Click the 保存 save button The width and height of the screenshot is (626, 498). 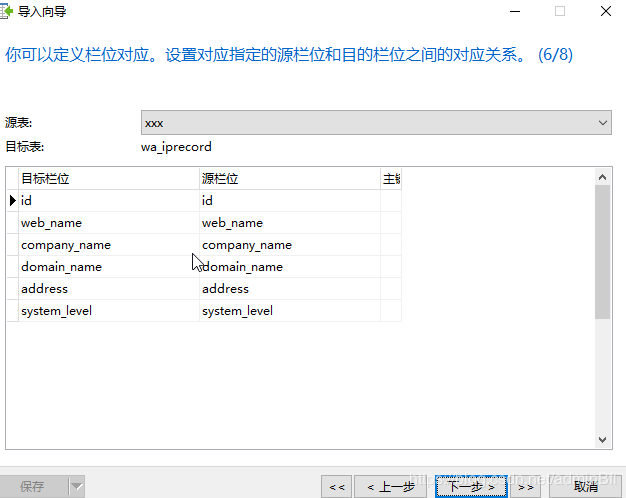[33, 486]
